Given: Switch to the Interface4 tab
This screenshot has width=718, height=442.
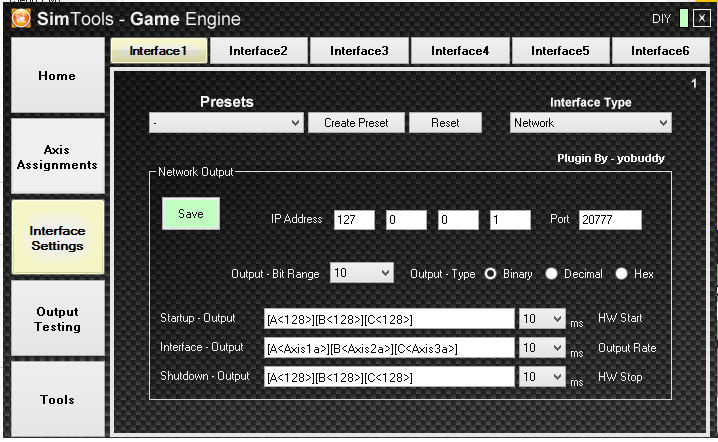Looking at the screenshot, I should coord(460,51).
